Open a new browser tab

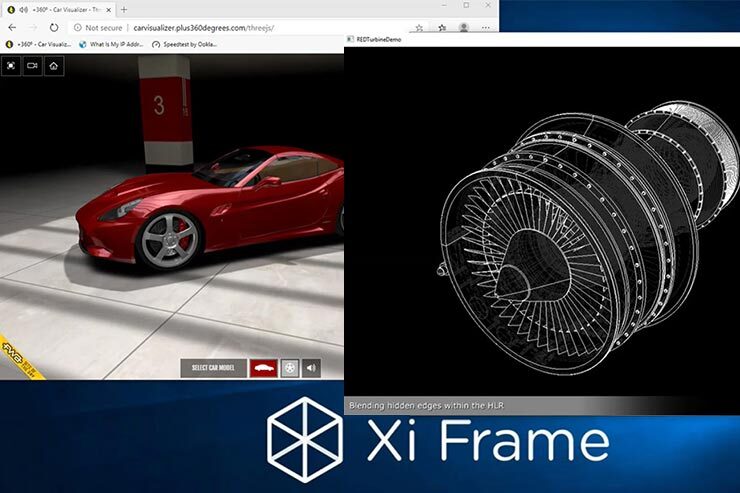click(124, 9)
